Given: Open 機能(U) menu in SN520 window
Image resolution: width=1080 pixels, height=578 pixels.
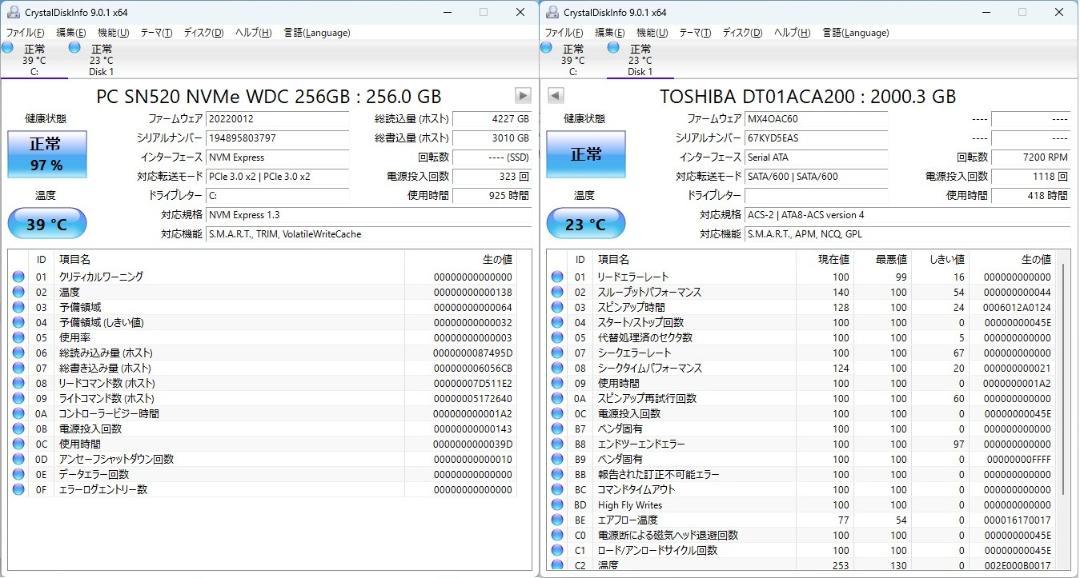Looking at the screenshot, I should click(114, 32).
